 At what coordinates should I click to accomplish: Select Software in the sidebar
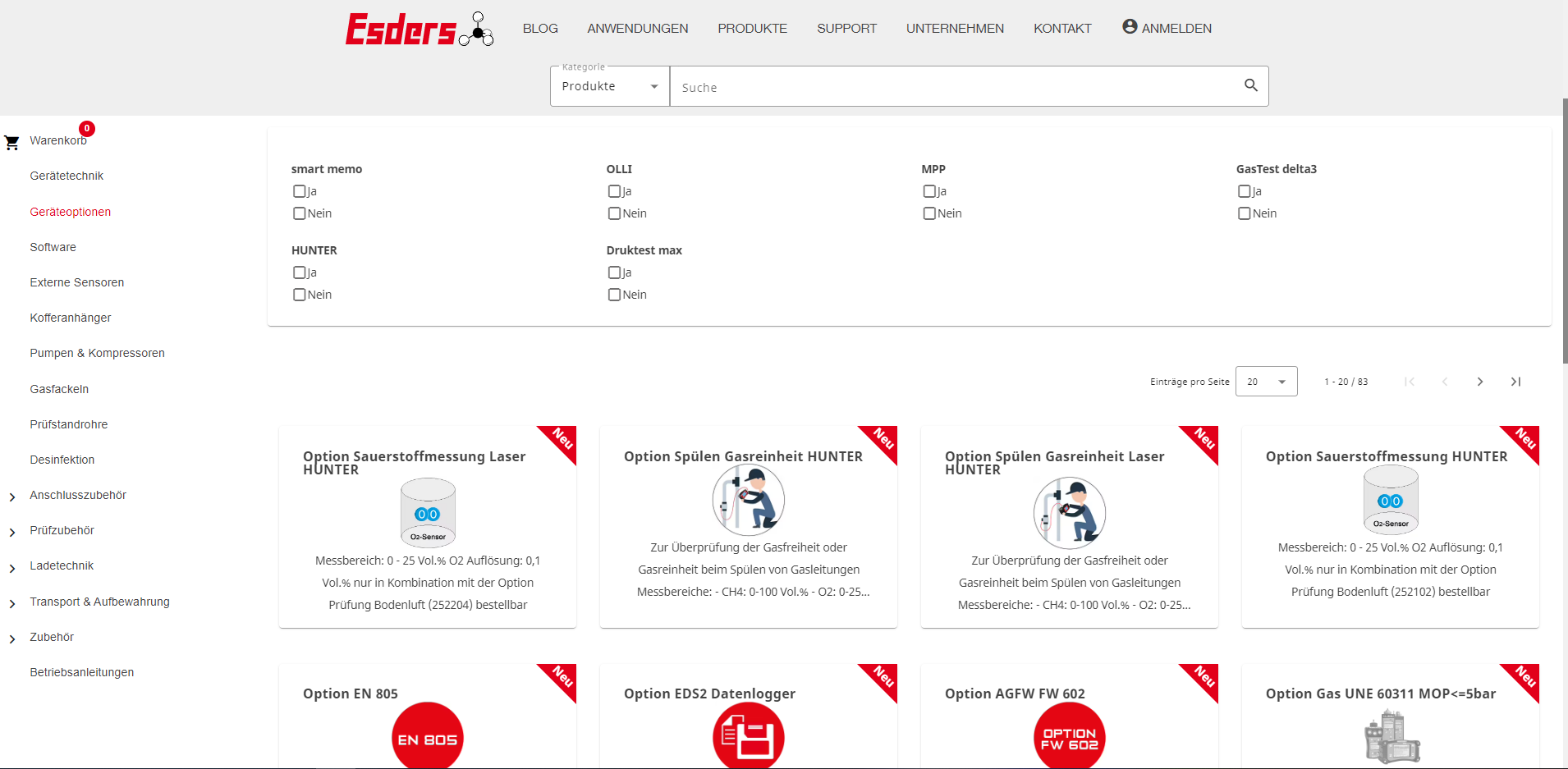click(53, 246)
